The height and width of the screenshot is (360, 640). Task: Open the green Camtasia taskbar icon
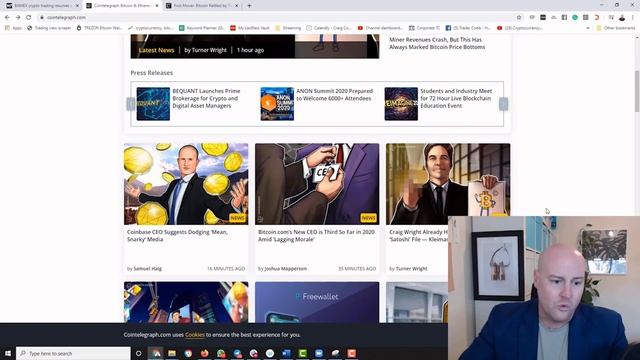click(x=302, y=353)
